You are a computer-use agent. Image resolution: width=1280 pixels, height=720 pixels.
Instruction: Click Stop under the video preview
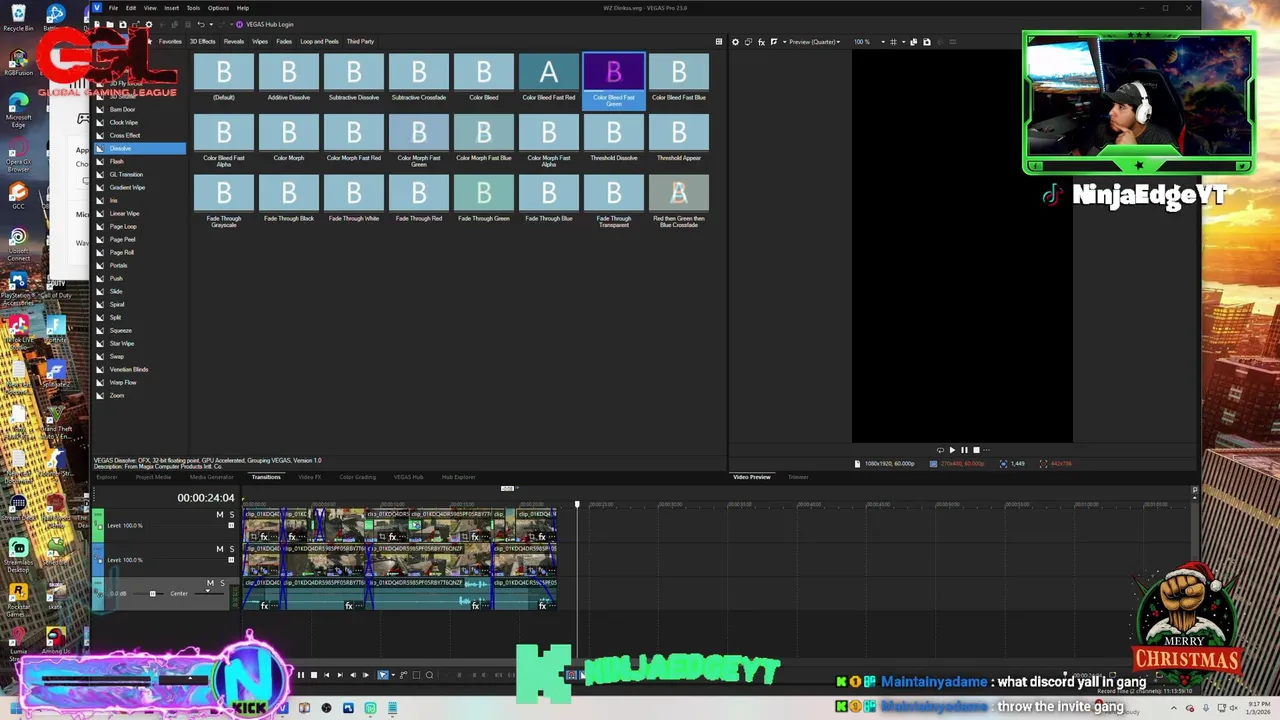click(x=976, y=450)
